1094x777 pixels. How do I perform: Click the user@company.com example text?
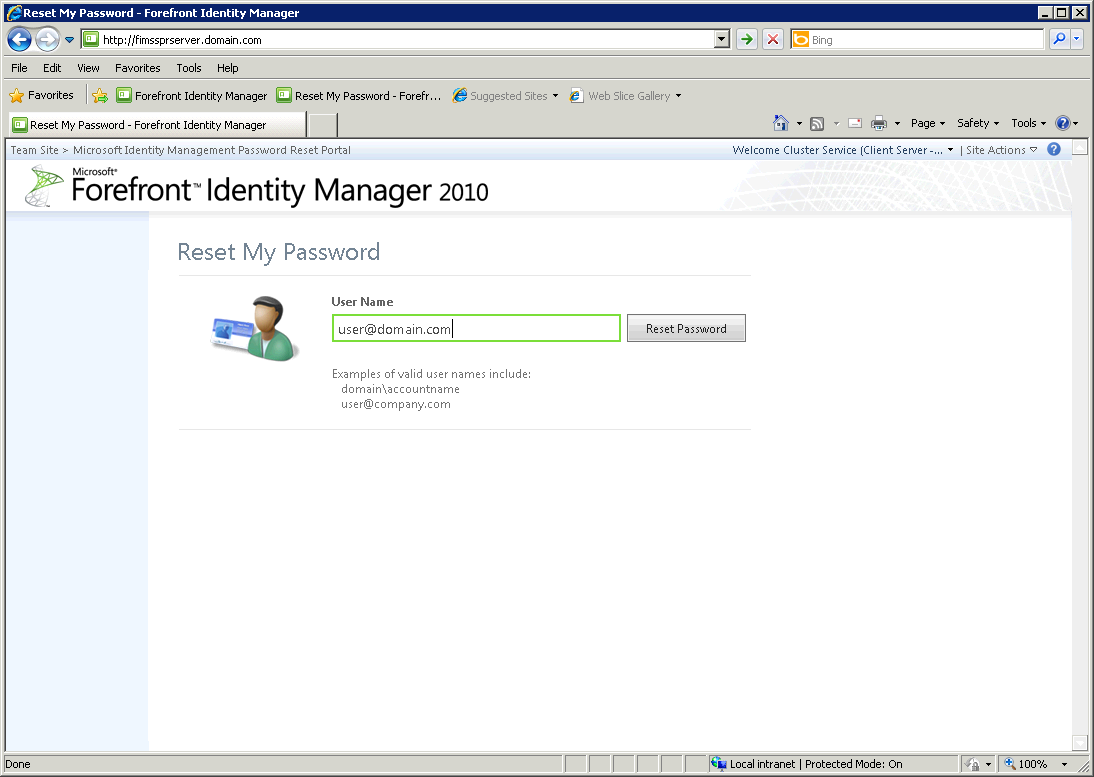(x=396, y=405)
